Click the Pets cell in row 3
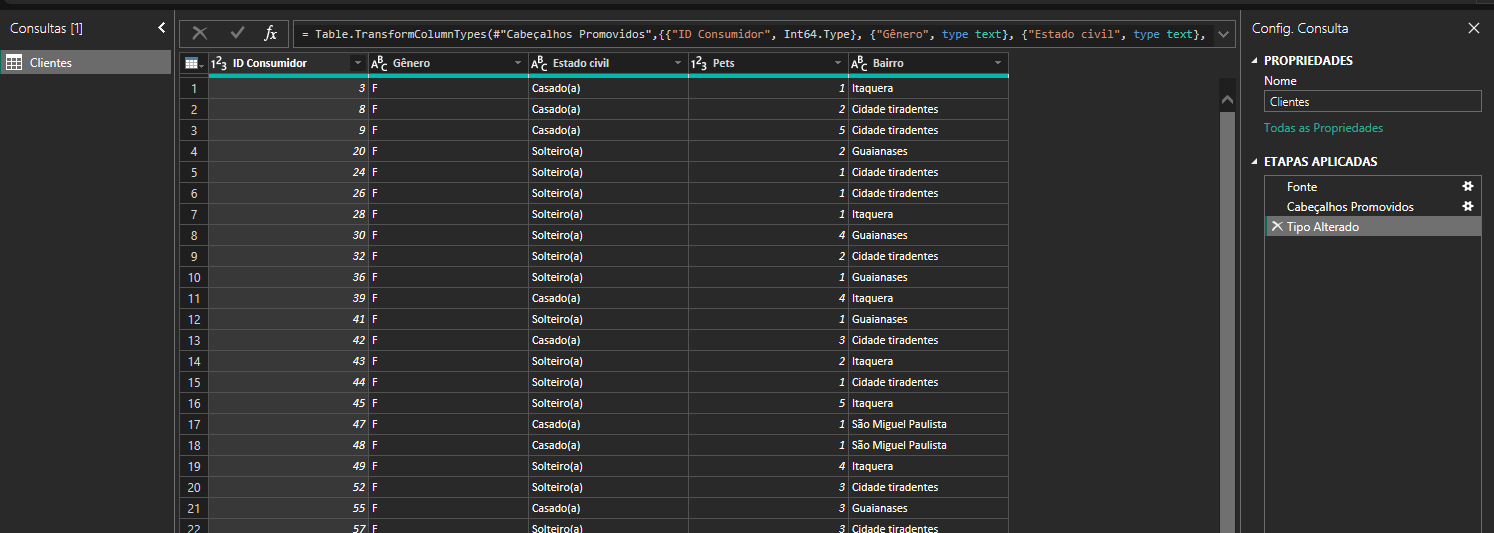This screenshot has width=1494, height=533. click(768, 130)
